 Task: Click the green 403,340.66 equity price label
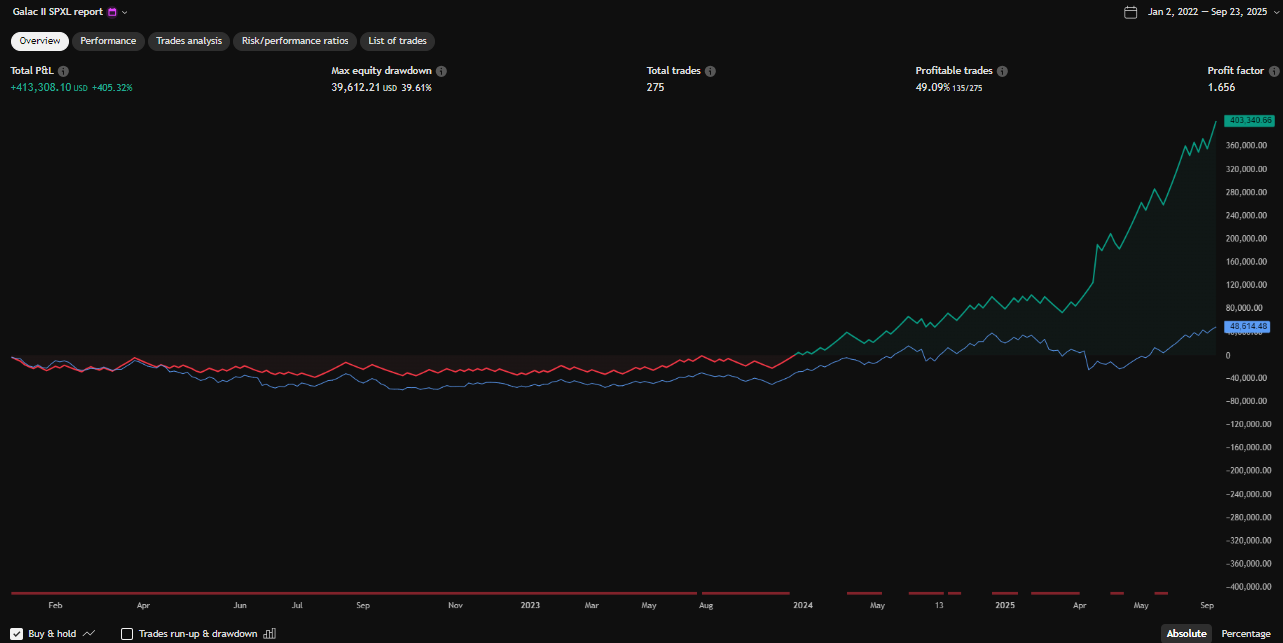1249,121
